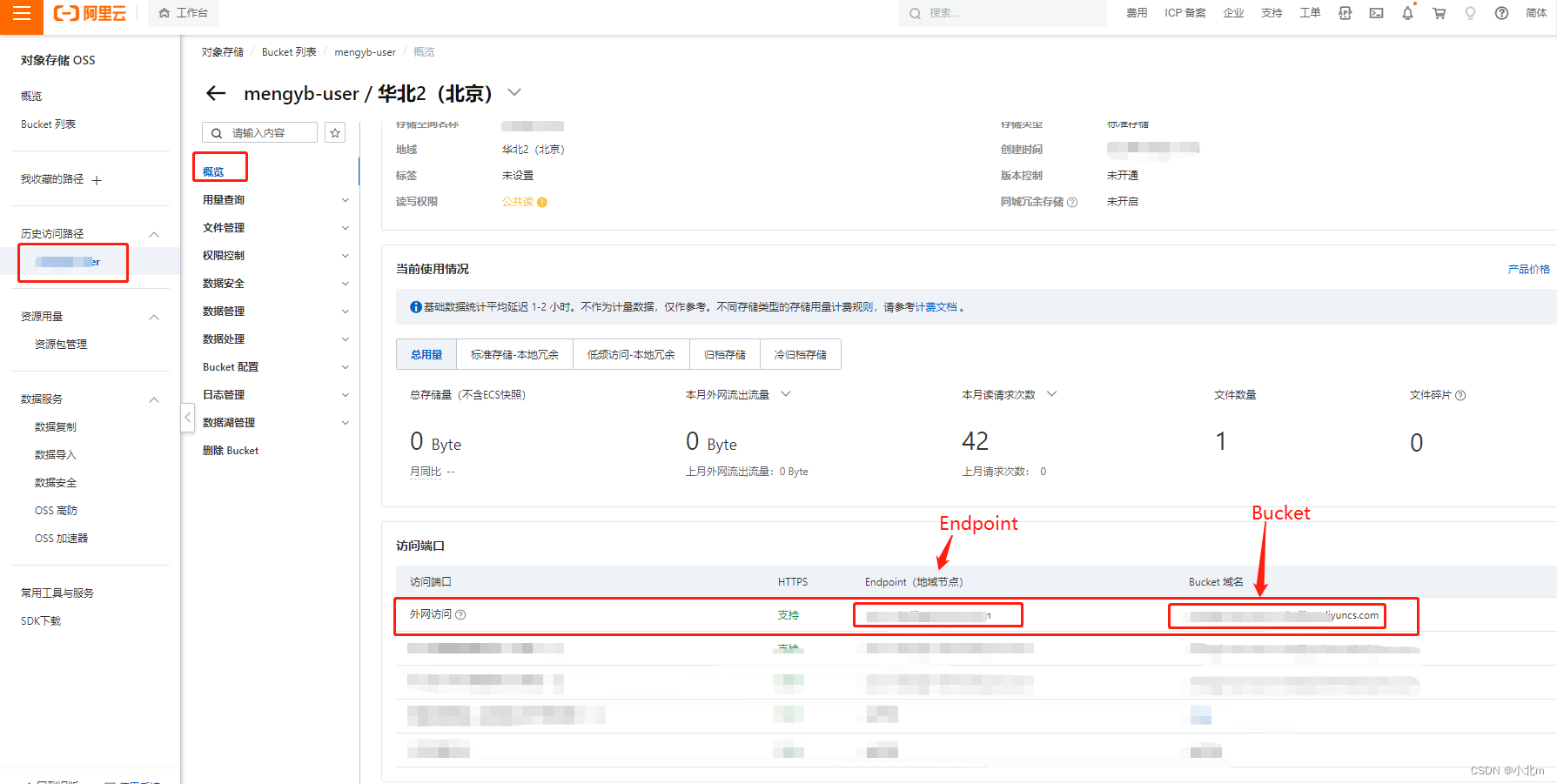Click help icon beside 同城冗余存储
1557x784 pixels.
click(x=1072, y=202)
